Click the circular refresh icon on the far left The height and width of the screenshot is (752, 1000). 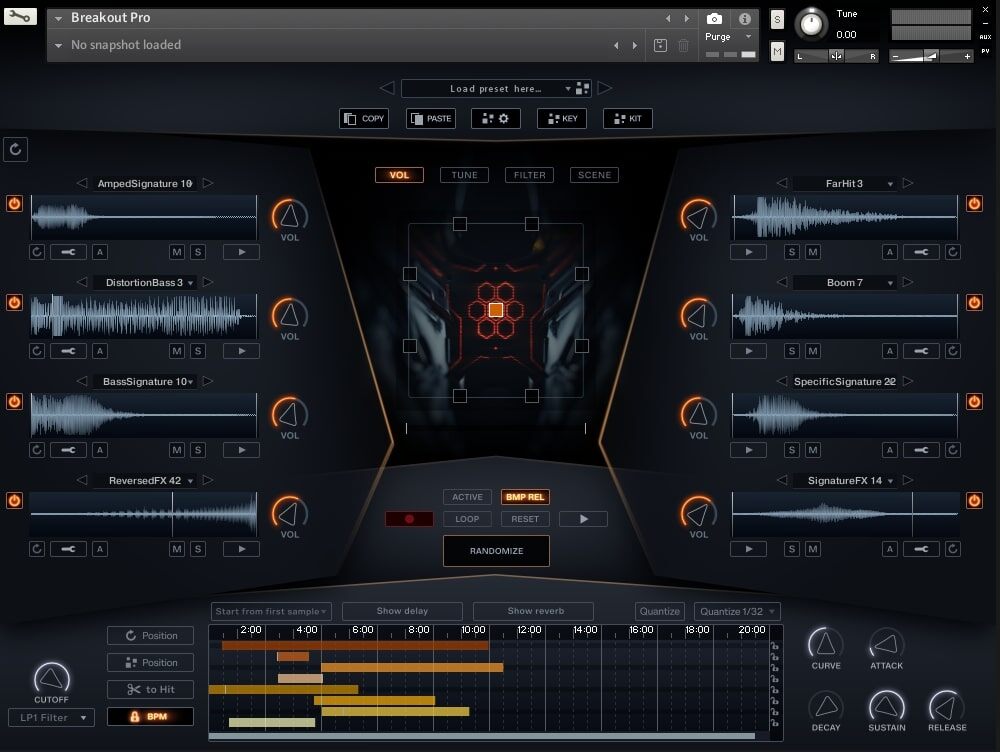pyautogui.click(x=15, y=148)
